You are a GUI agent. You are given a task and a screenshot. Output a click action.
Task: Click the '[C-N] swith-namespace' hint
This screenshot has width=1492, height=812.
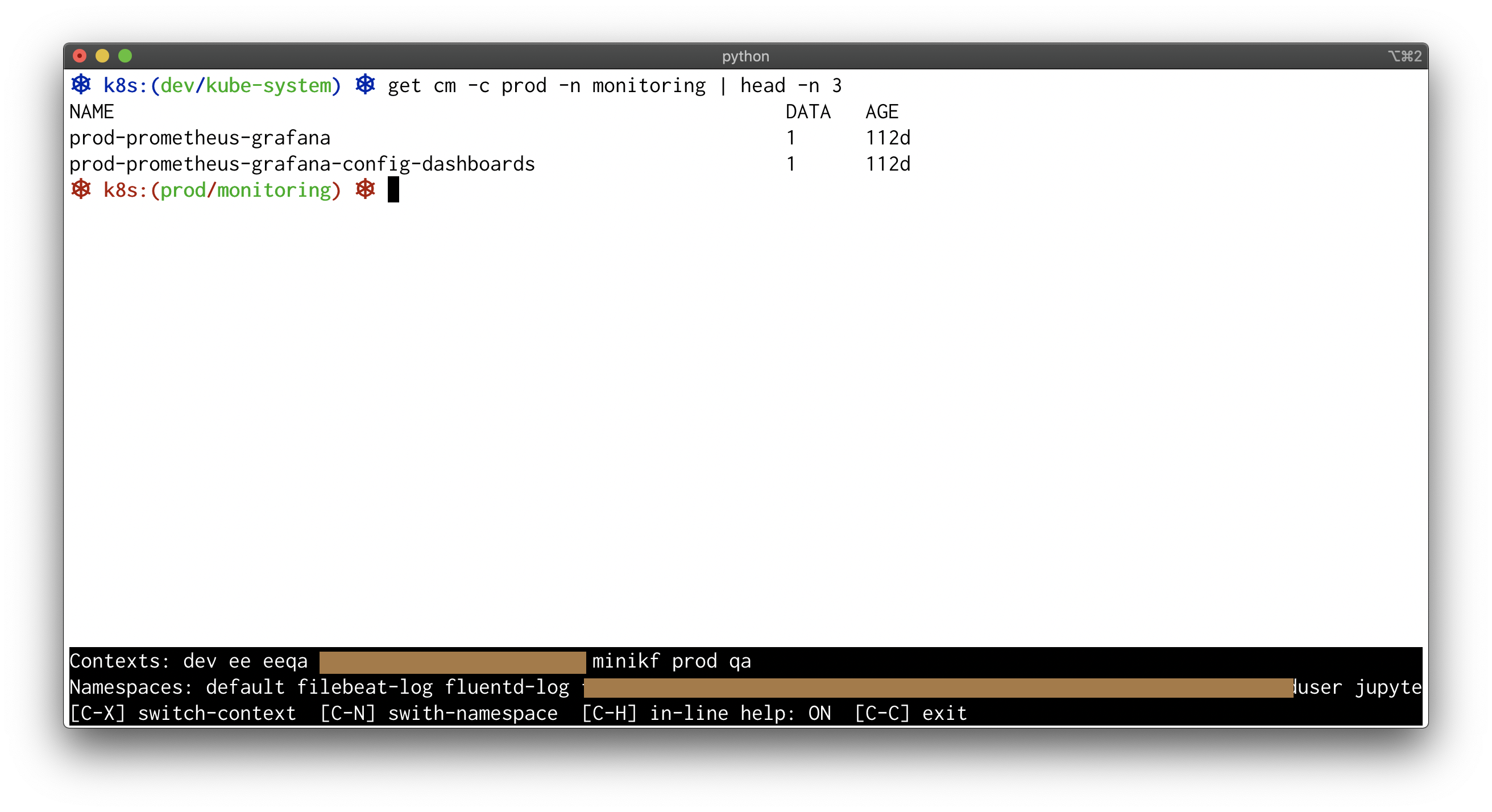438,713
